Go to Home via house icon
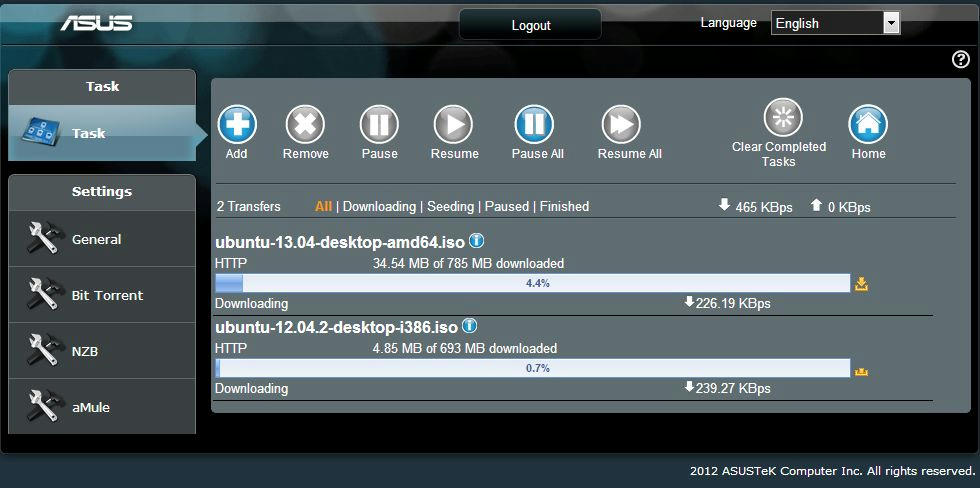Image resolution: width=980 pixels, height=488 pixels. point(868,124)
